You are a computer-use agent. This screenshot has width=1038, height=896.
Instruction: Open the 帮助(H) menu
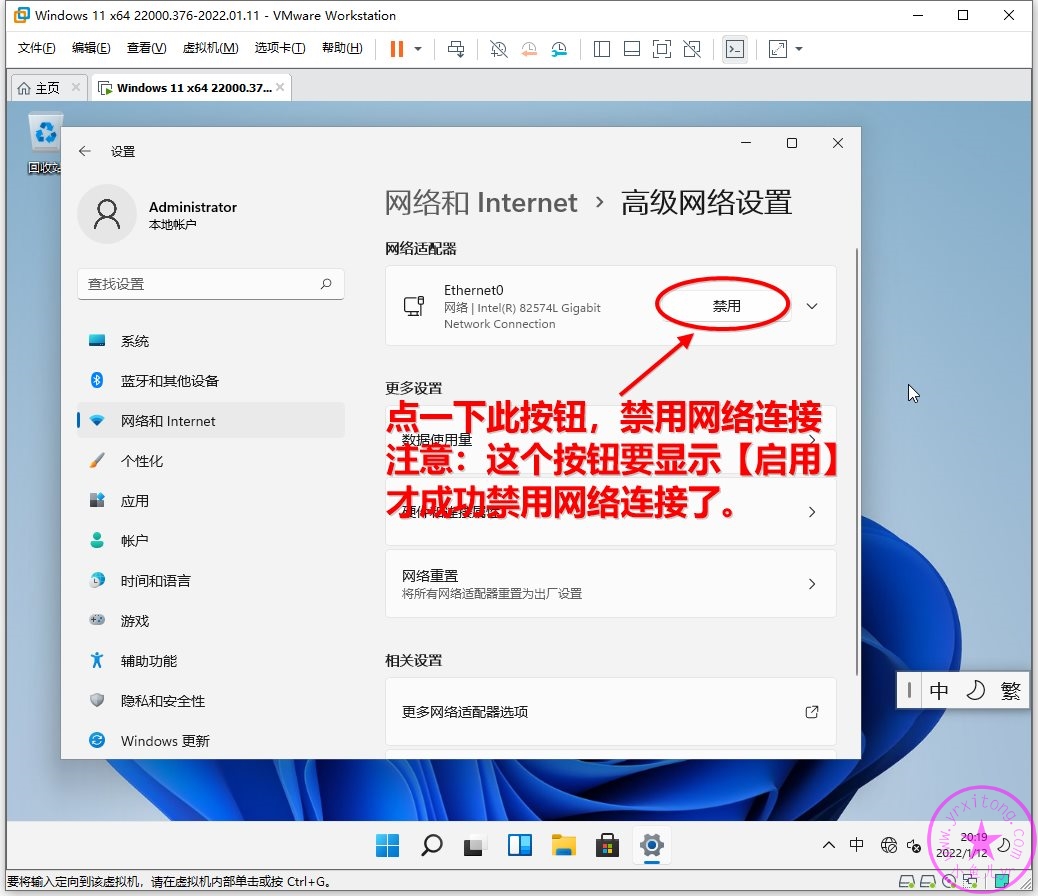click(x=342, y=48)
